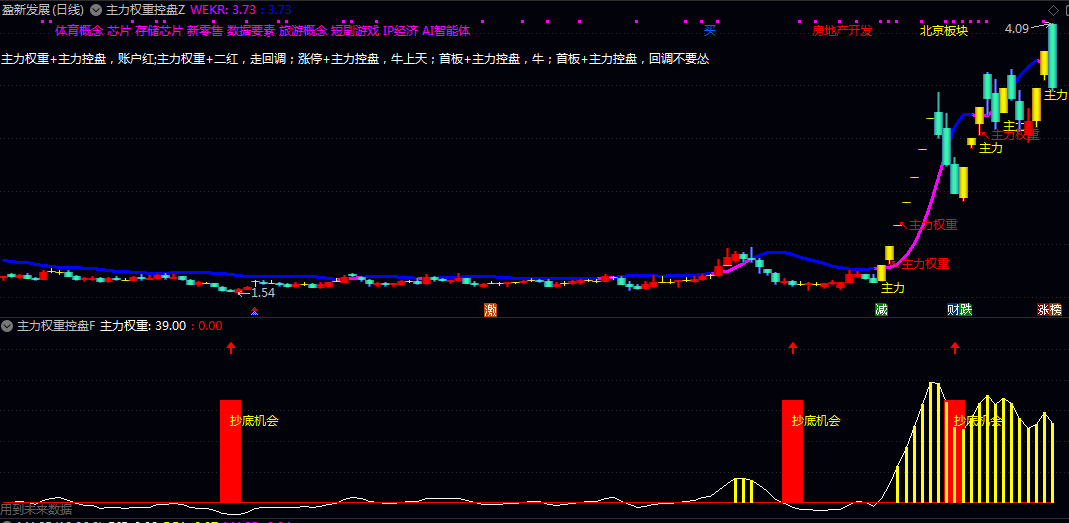Open the IP经济 concept tag

(x=401, y=31)
